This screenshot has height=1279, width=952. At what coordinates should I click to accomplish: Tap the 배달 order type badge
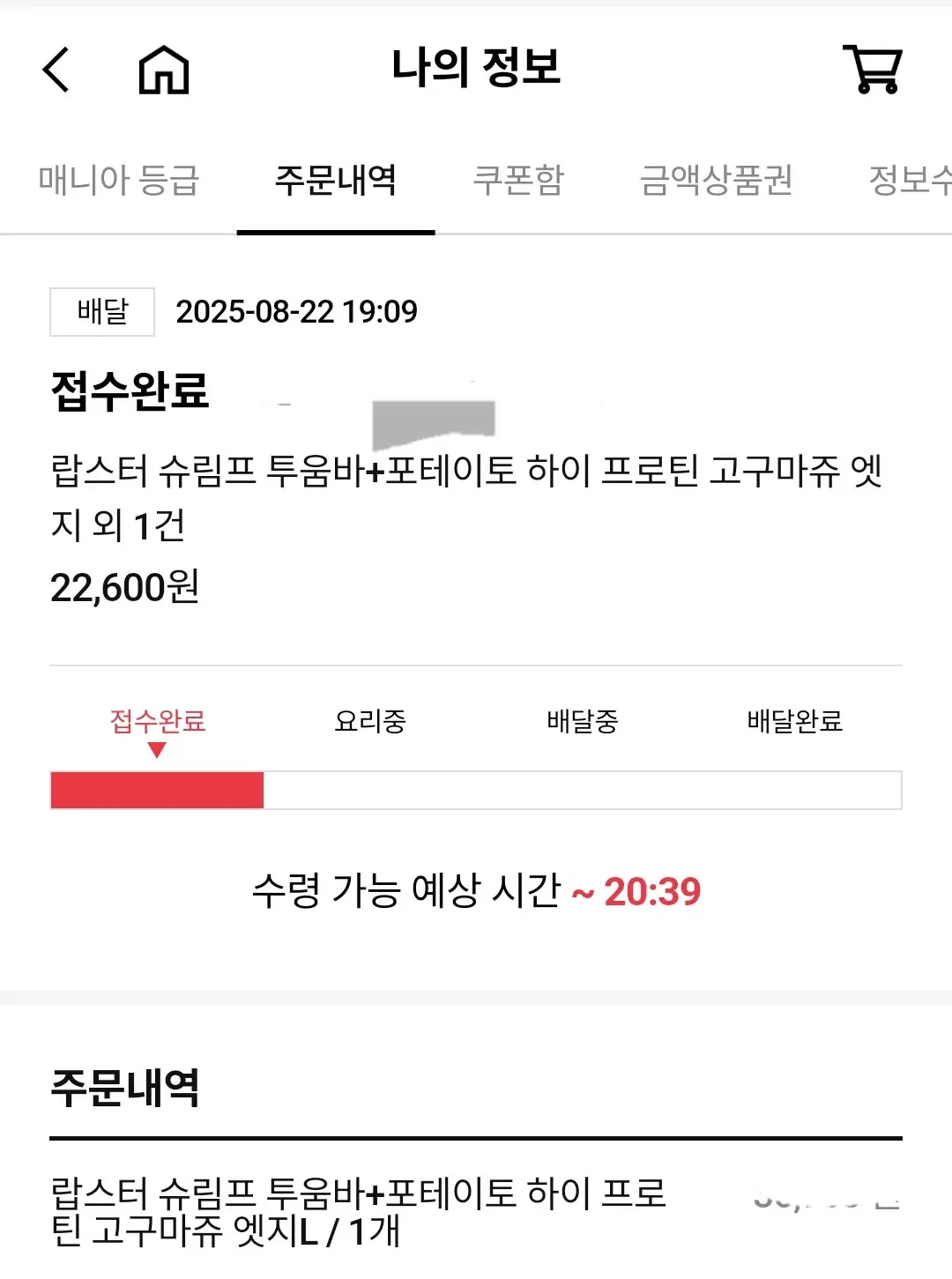pyautogui.click(x=102, y=311)
